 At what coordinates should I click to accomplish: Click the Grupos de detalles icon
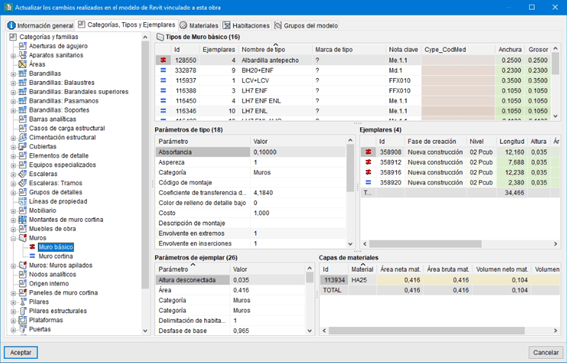tap(22, 192)
